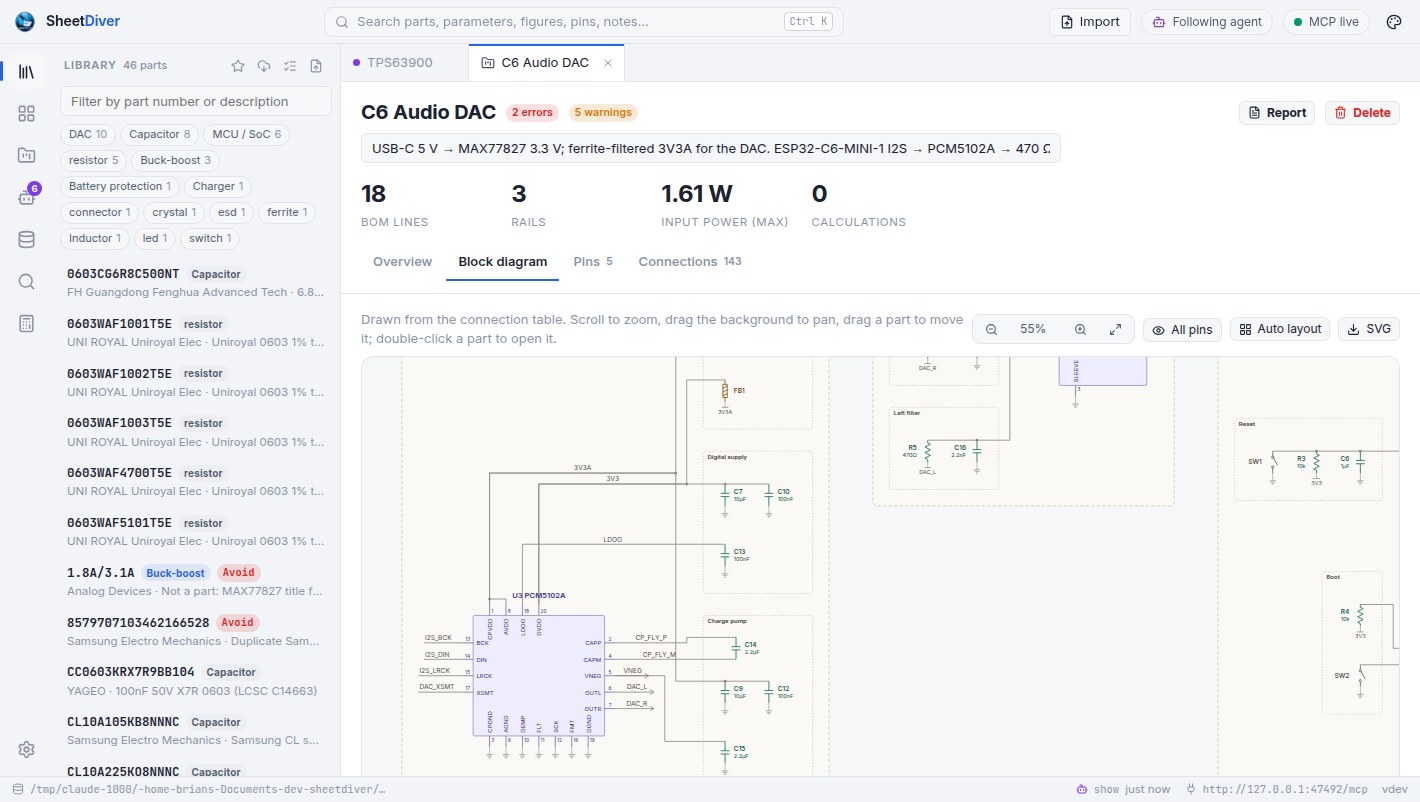Open the grid dashboard sidebar icon
This screenshot has width=1420, height=802.
[x=27, y=113]
